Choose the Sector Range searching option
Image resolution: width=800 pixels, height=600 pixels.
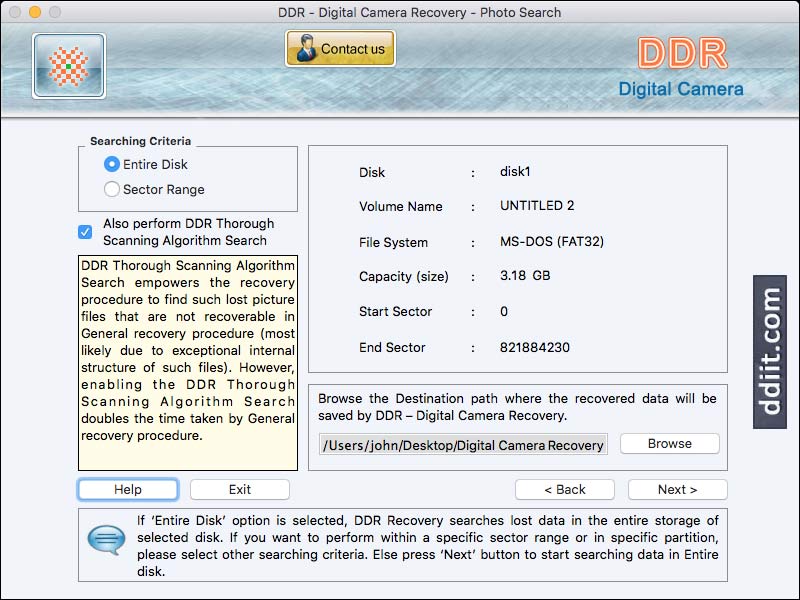(112, 189)
